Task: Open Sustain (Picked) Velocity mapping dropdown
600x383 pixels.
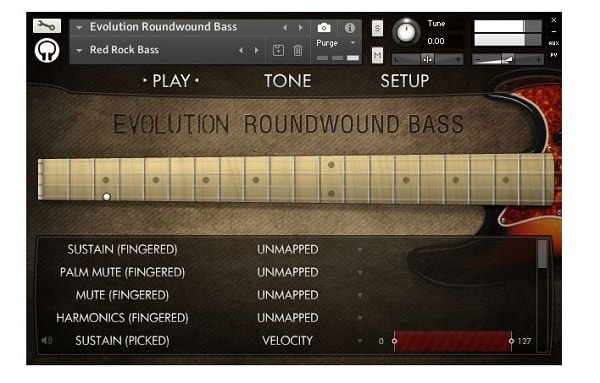Action: [x=360, y=341]
